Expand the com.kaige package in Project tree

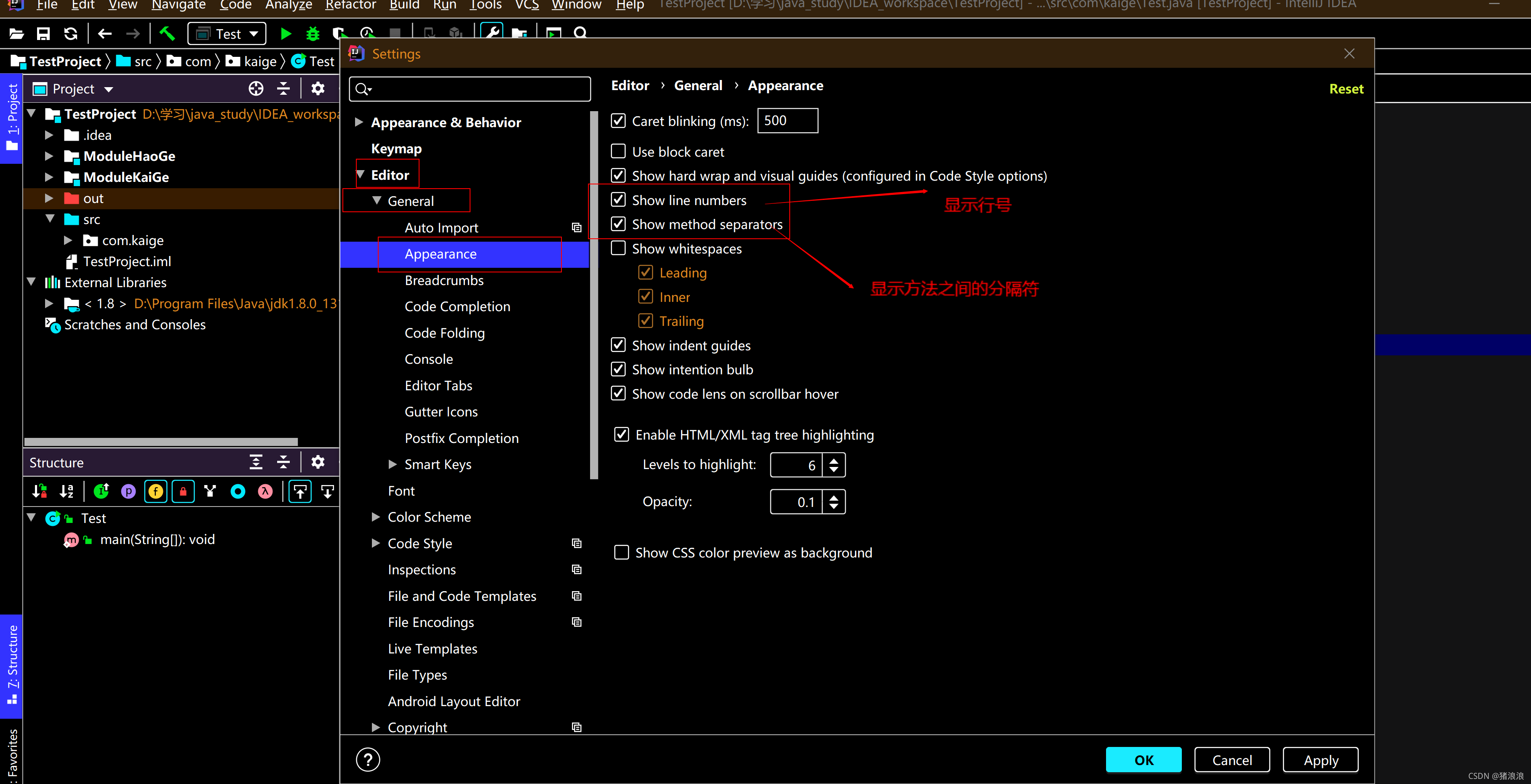point(68,240)
